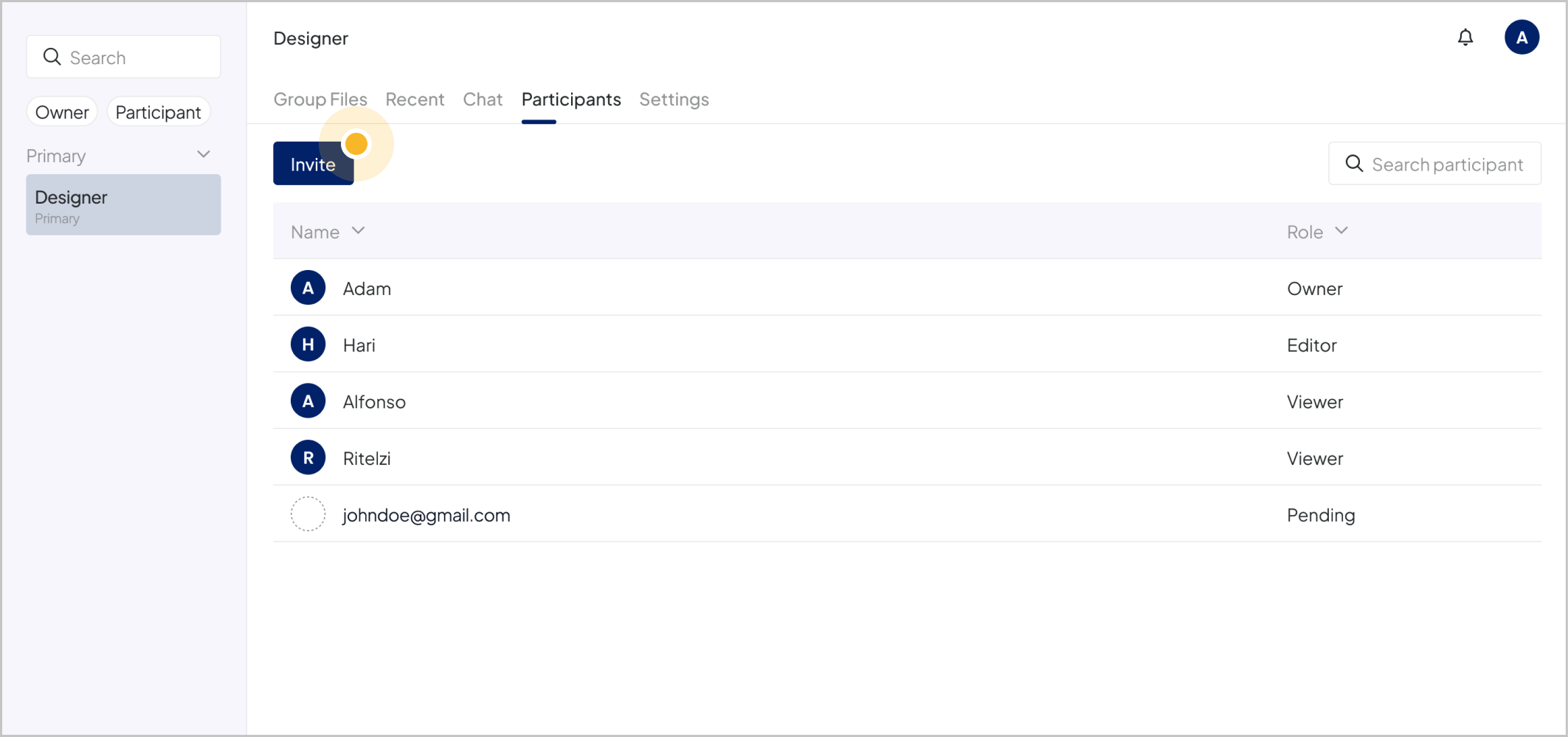
Task: Click the sidebar Search box
Action: pyautogui.click(x=124, y=58)
